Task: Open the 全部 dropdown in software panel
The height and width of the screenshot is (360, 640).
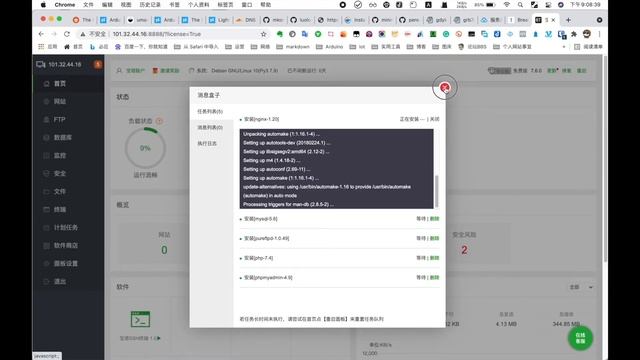Action: [x=581, y=287]
